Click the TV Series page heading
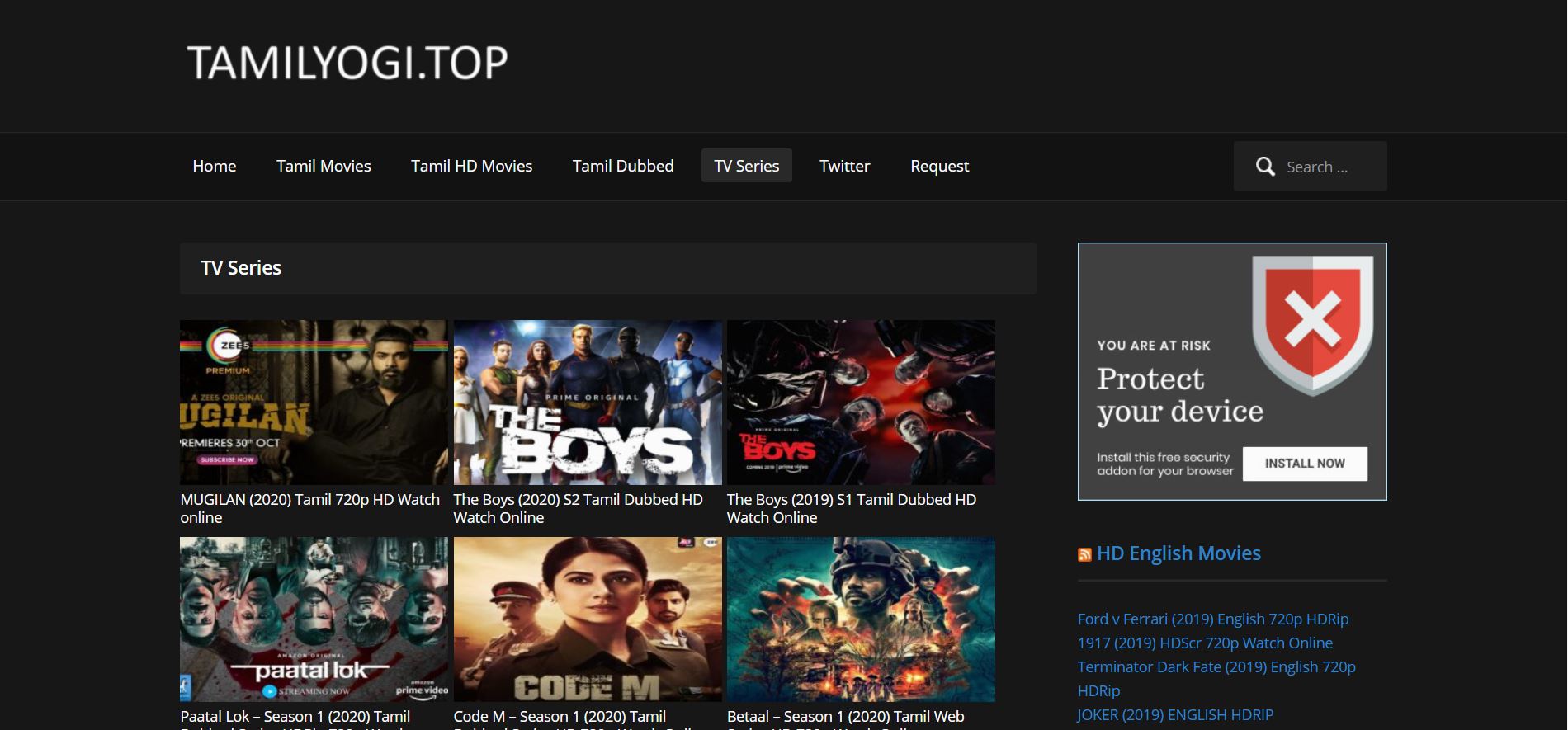The height and width of the screenshot is (730, 1568). pos(241,268)
